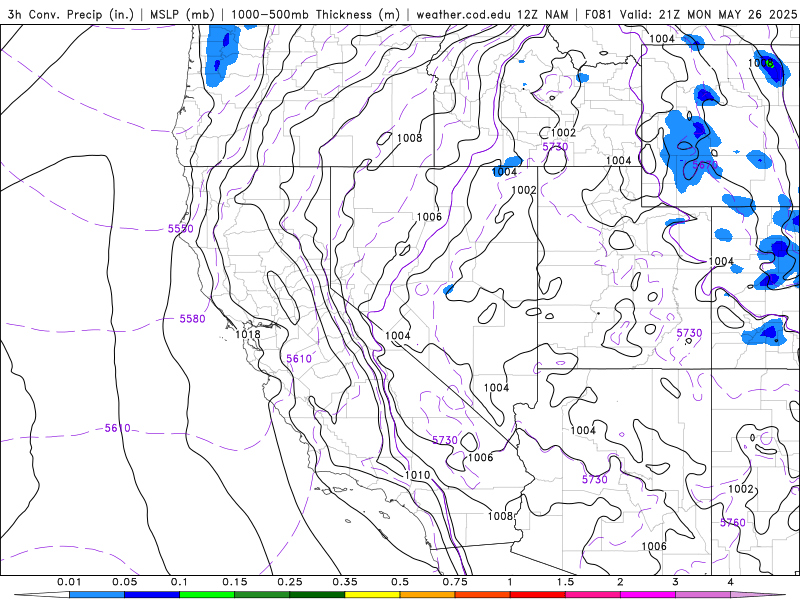Click the 5550 thickness contour label
Screen dimensions: 800x600
181,229
